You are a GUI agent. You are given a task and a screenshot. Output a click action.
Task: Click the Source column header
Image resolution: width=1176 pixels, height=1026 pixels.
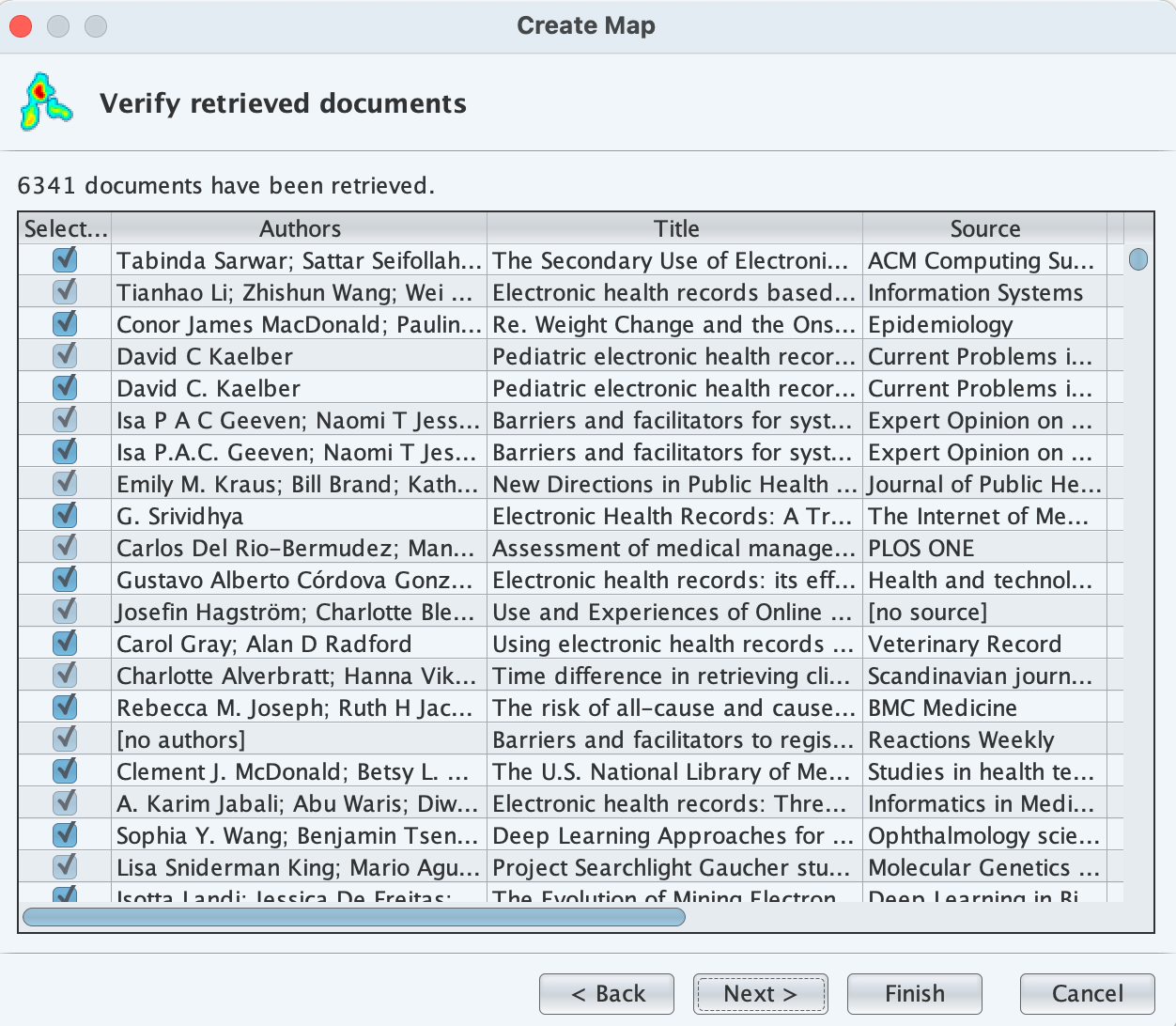tap(984, 228)
